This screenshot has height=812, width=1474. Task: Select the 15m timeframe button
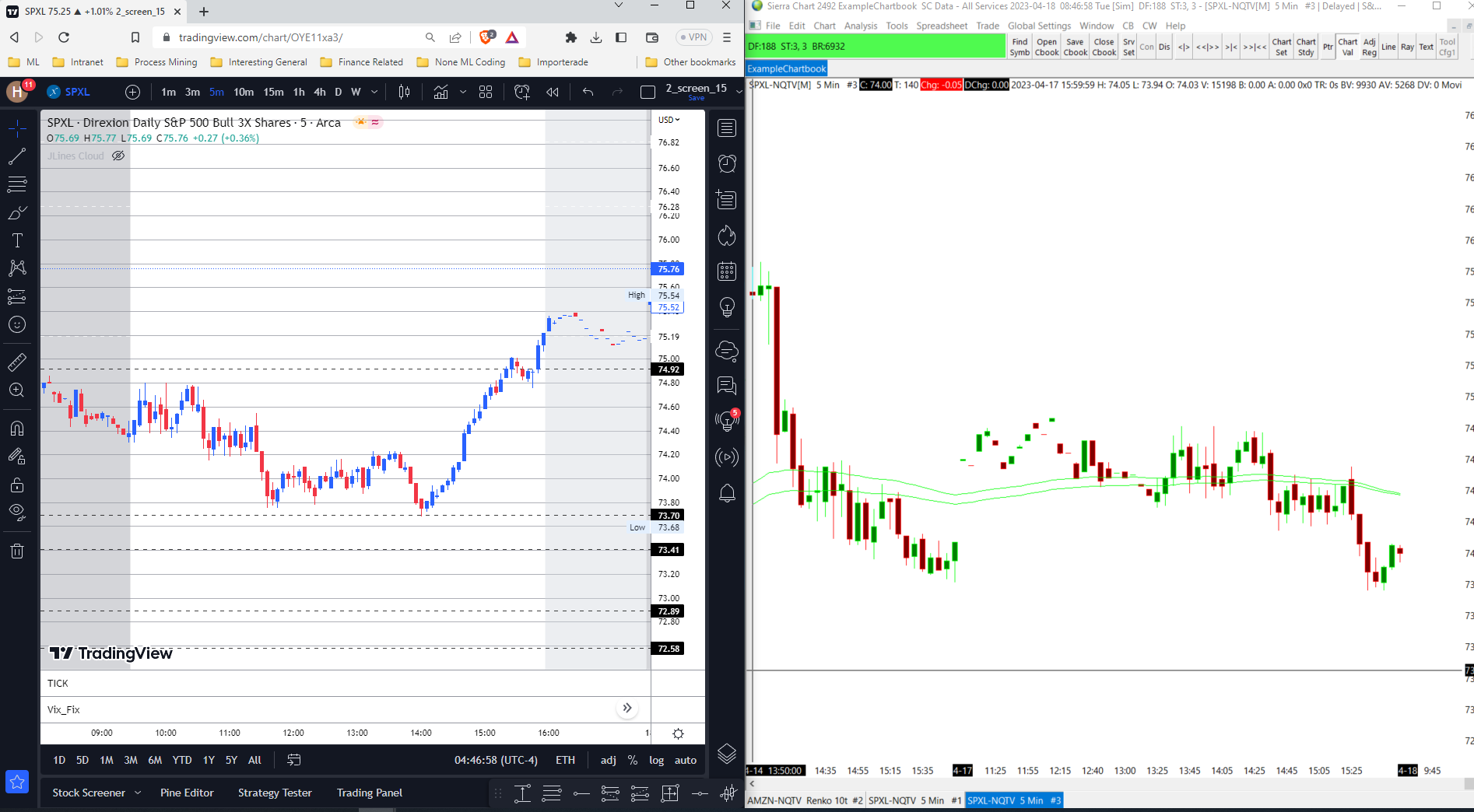(x=273, y=92)
